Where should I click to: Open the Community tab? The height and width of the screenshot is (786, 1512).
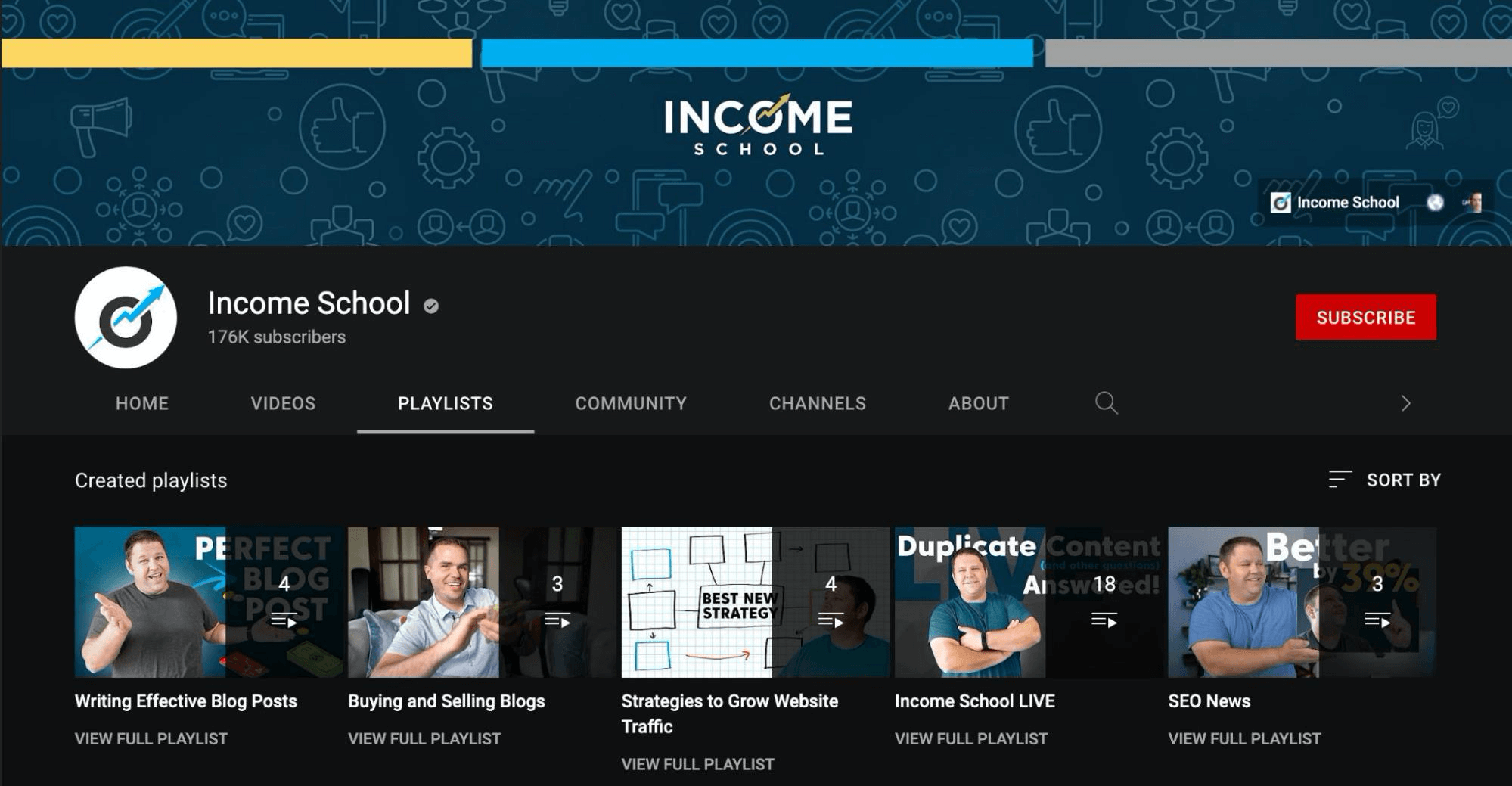[x=631, y=403]
